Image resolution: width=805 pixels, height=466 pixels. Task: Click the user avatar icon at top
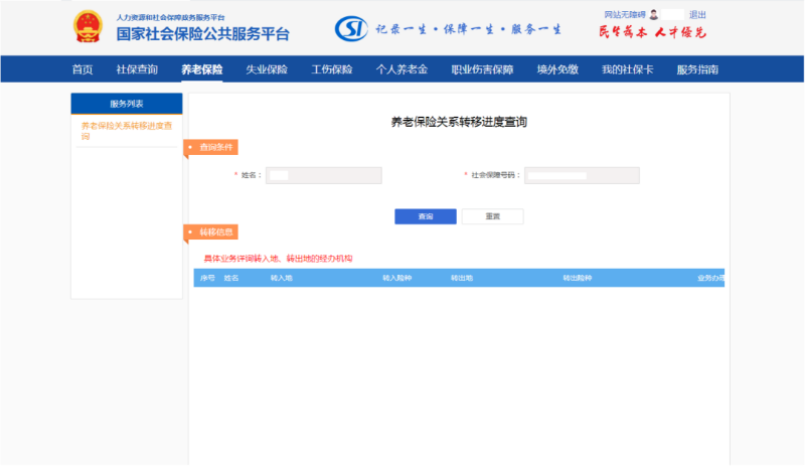pyautogui.click(x=654, y=15)
